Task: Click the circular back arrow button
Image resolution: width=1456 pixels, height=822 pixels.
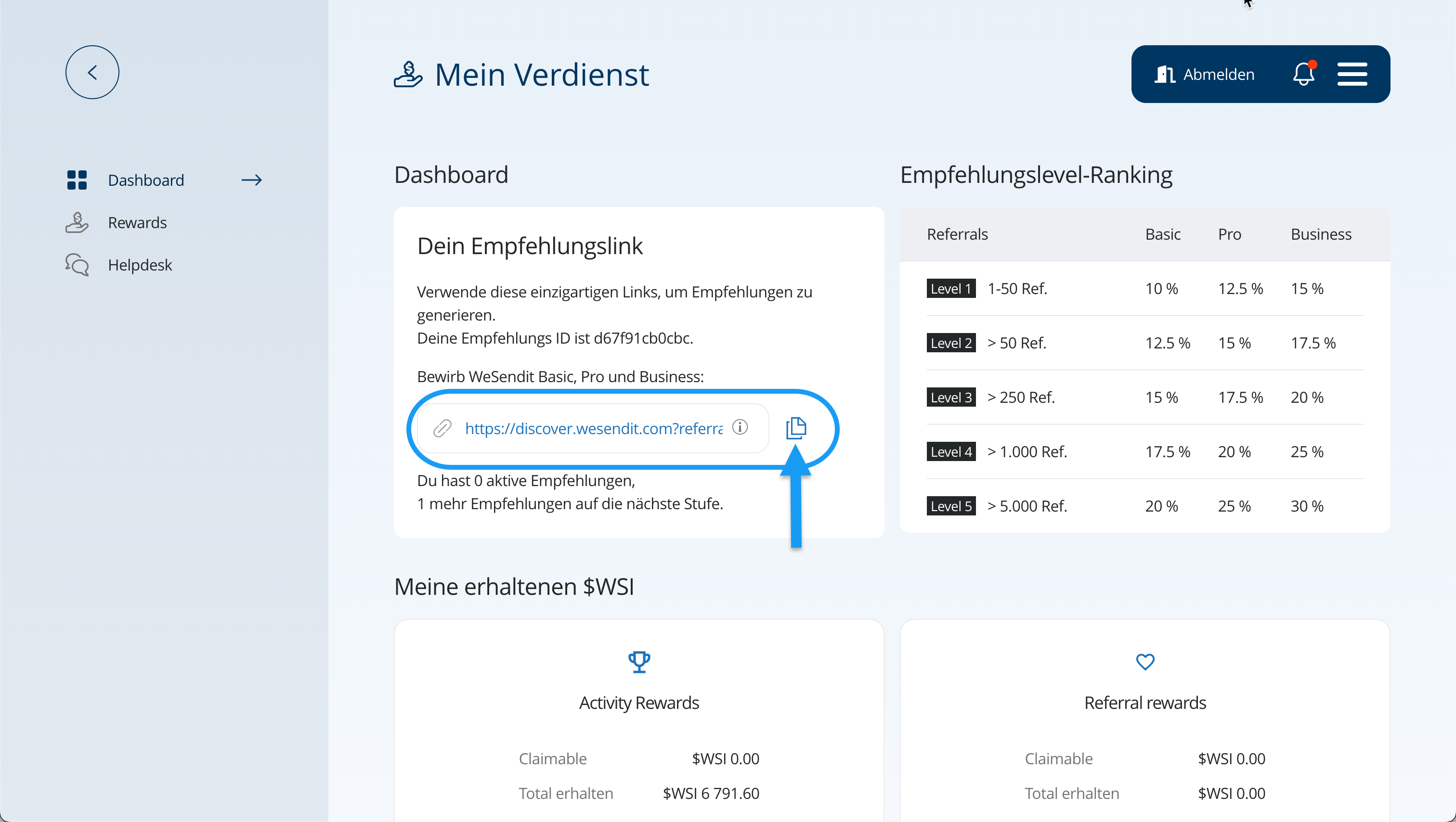Action: click(92, 72)
